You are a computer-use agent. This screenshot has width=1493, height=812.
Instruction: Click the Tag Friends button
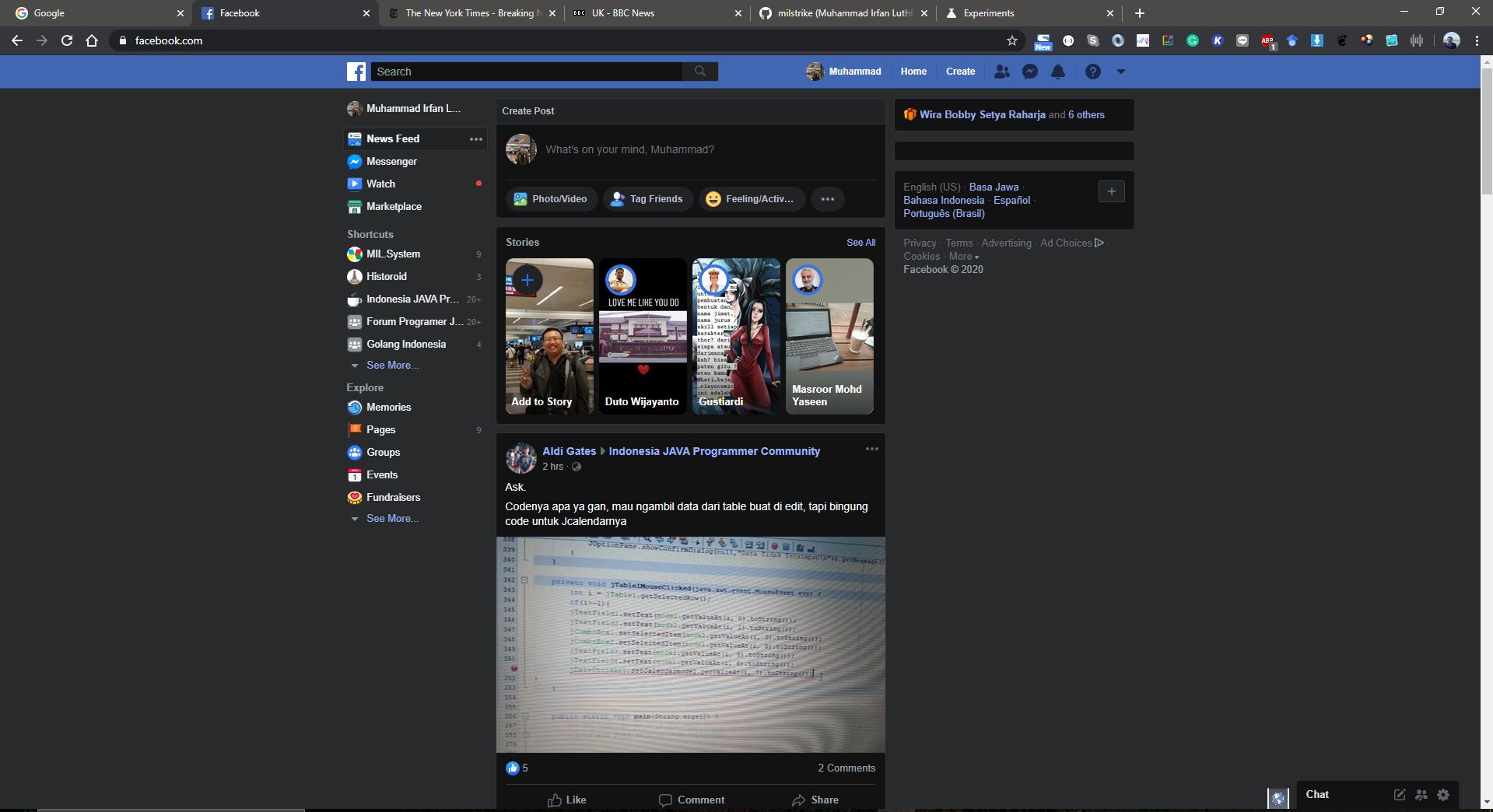(x=647, y=199)
